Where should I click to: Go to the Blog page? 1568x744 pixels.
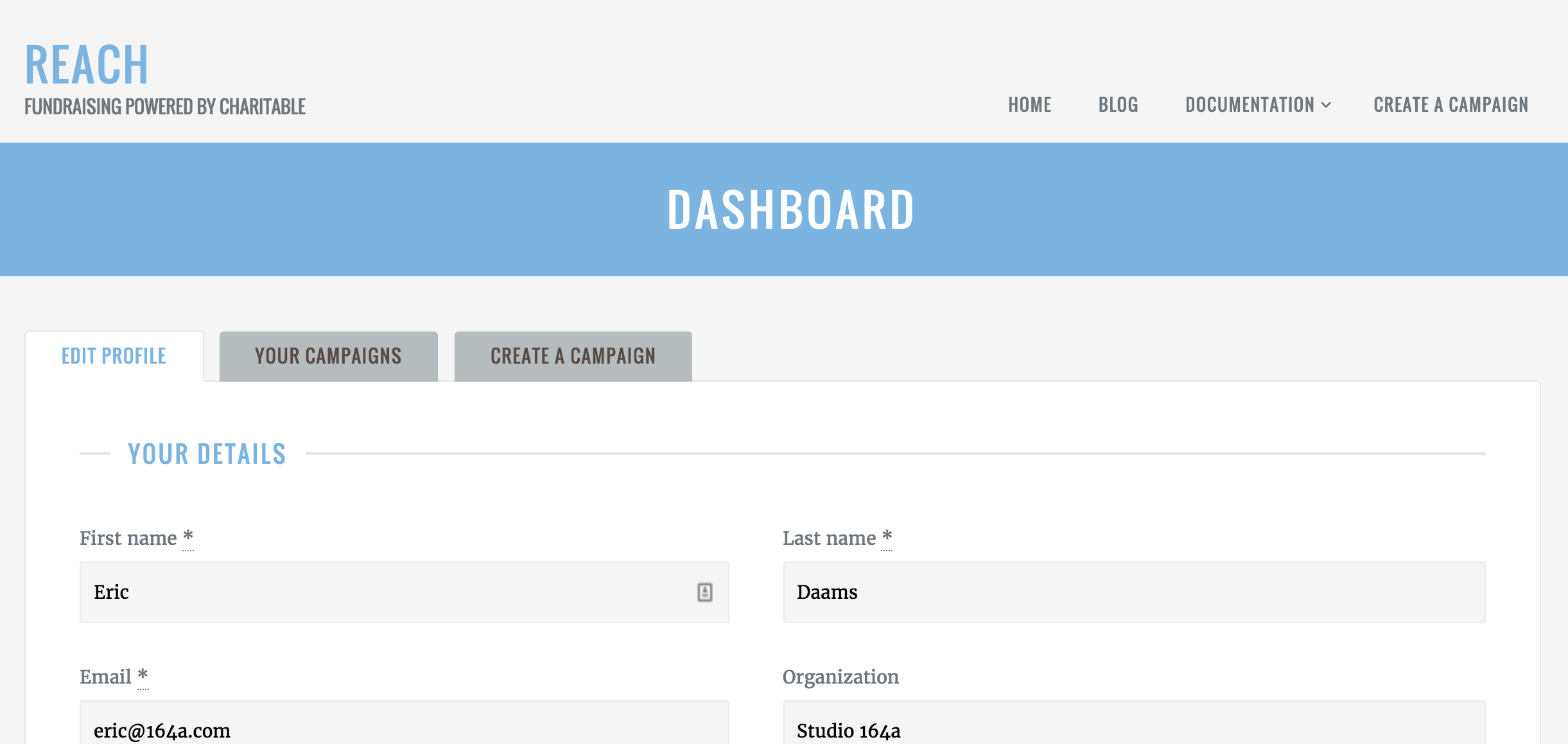1118,105
